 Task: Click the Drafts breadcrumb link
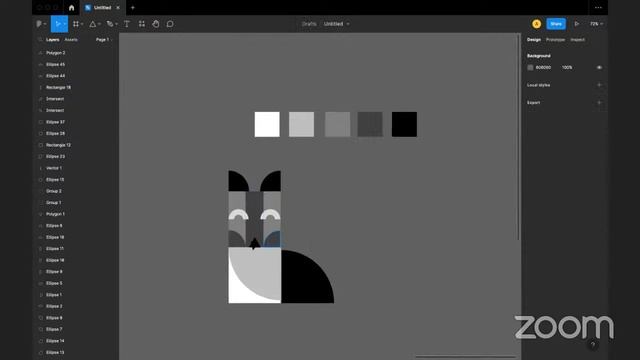point(309,24)
